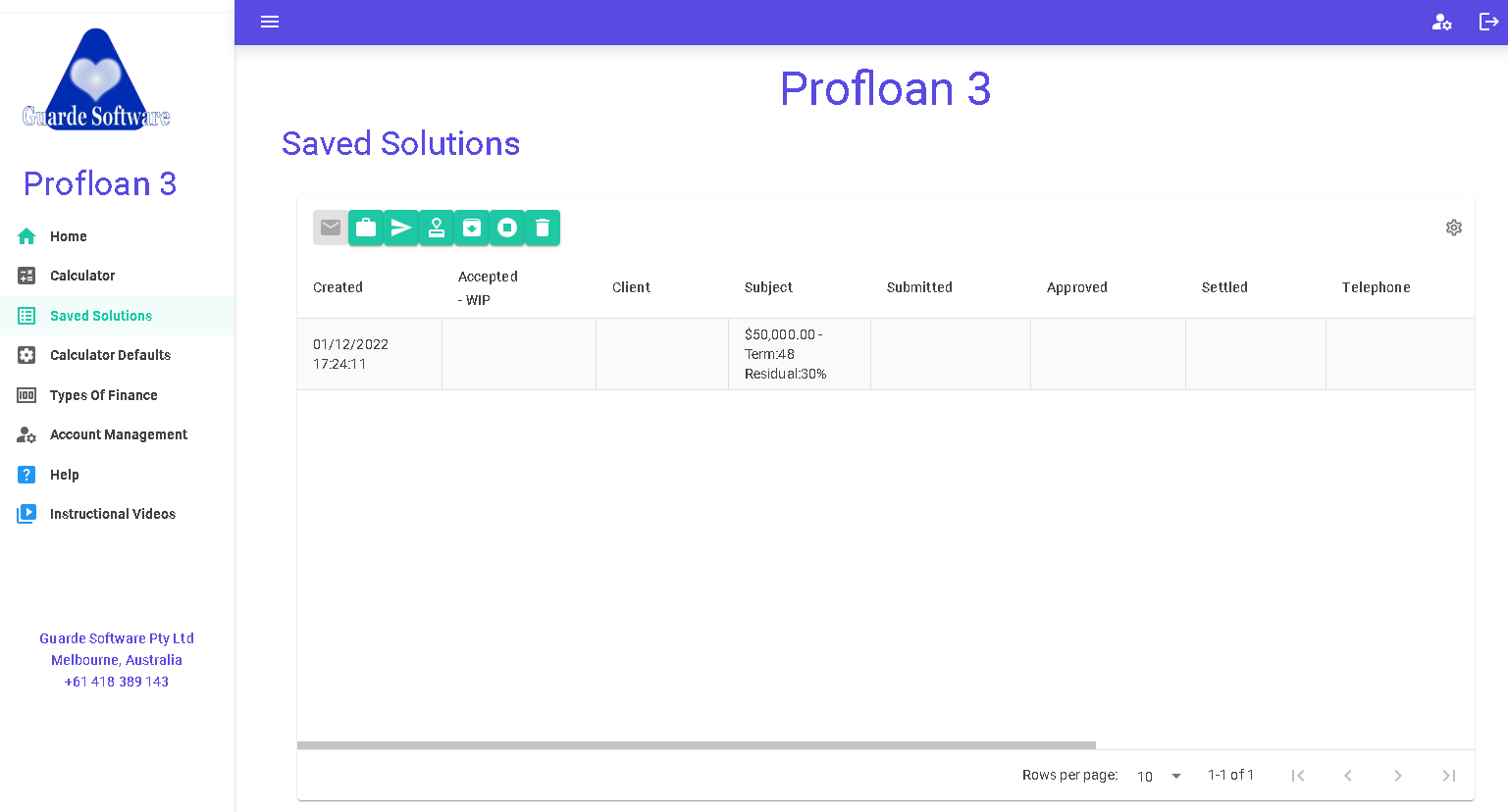Click the archive box toolbar button
The height and width of the screenshot is (812, 1508).
(472, 228)
